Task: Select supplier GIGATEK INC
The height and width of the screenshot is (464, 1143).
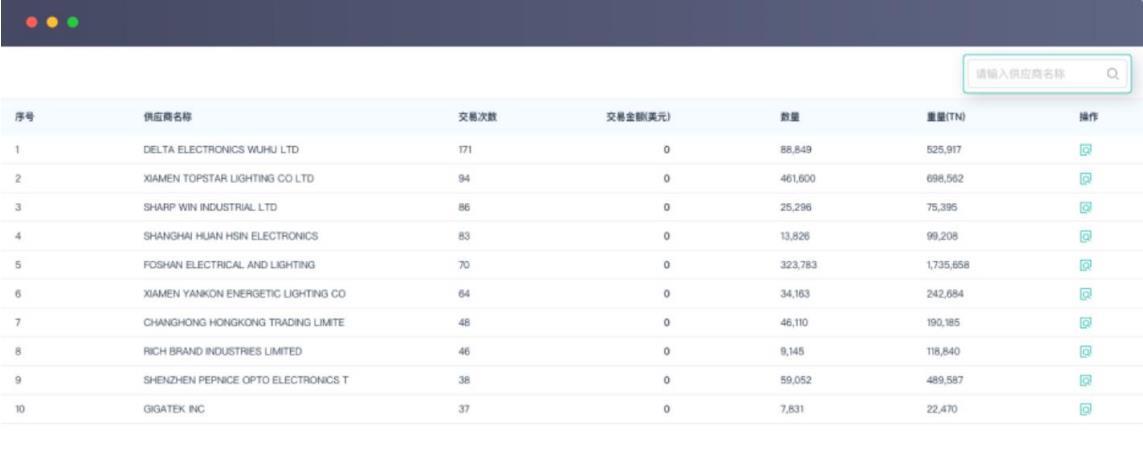Action: tap(174, 409)
